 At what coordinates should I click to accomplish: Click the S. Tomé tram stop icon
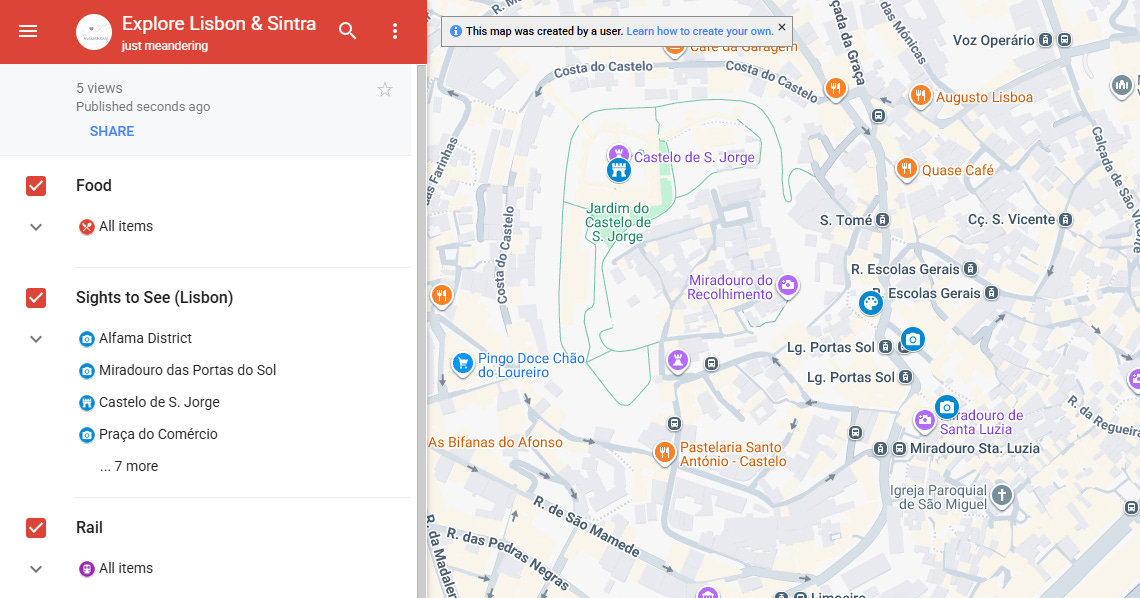[882, 219]
